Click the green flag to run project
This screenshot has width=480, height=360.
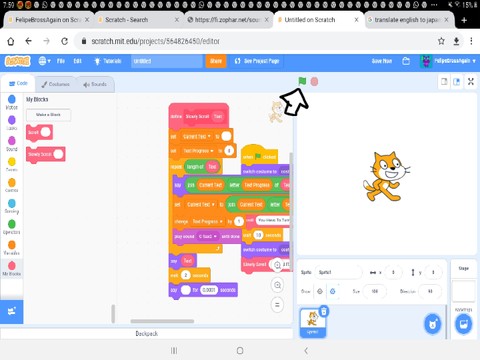pyautogui.click(x=302, y=81)
